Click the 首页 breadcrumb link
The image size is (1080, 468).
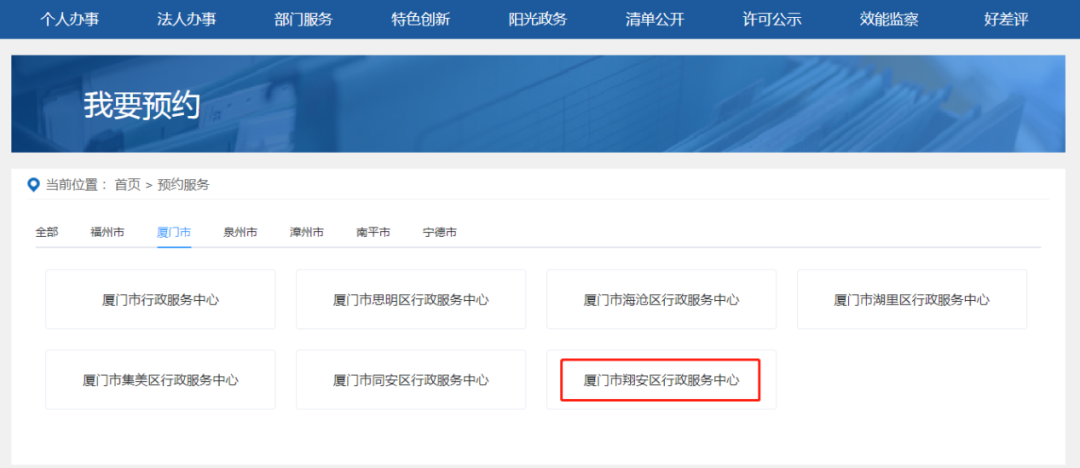(127, 185)
